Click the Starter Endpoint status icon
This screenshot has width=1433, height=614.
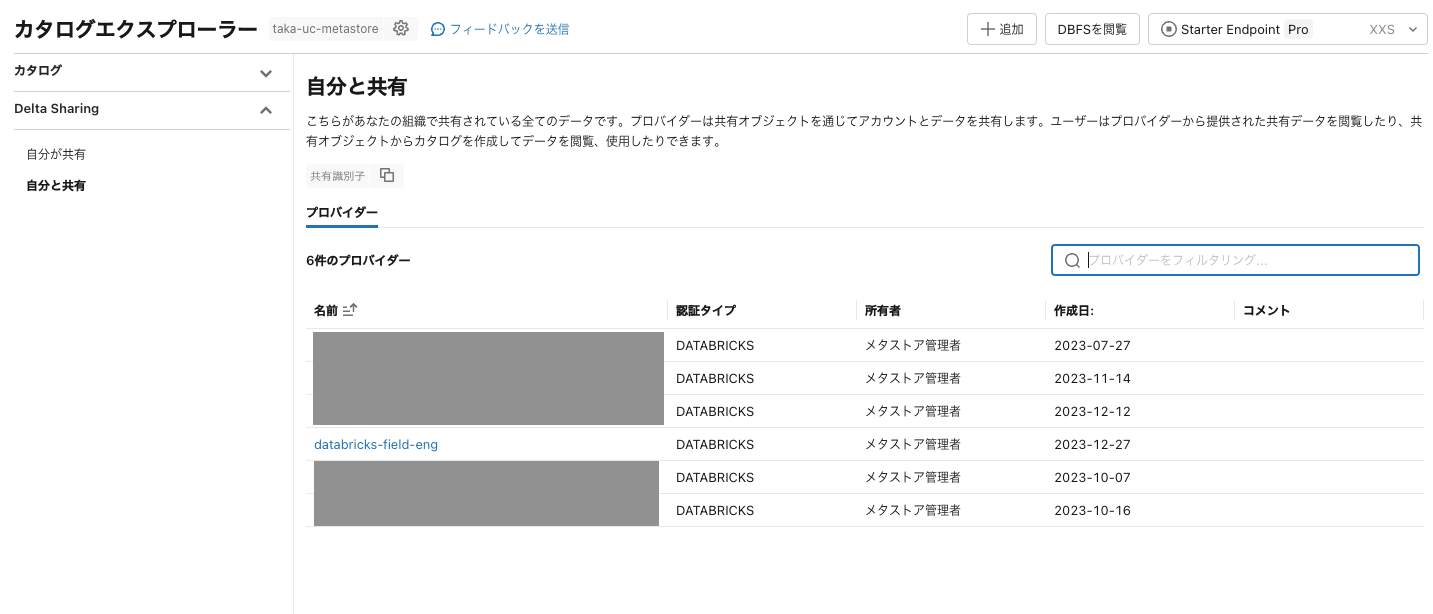click(1168, 29)
